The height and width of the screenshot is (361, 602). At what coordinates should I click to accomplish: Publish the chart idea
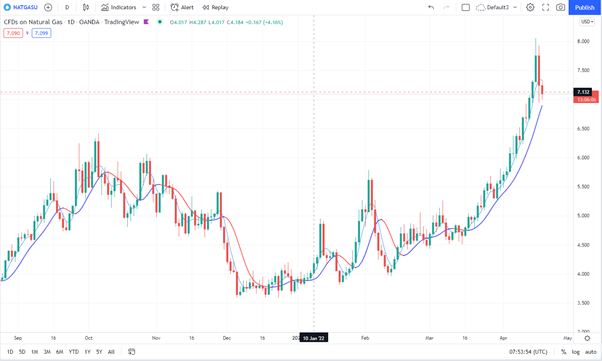(x=585, y=7)
